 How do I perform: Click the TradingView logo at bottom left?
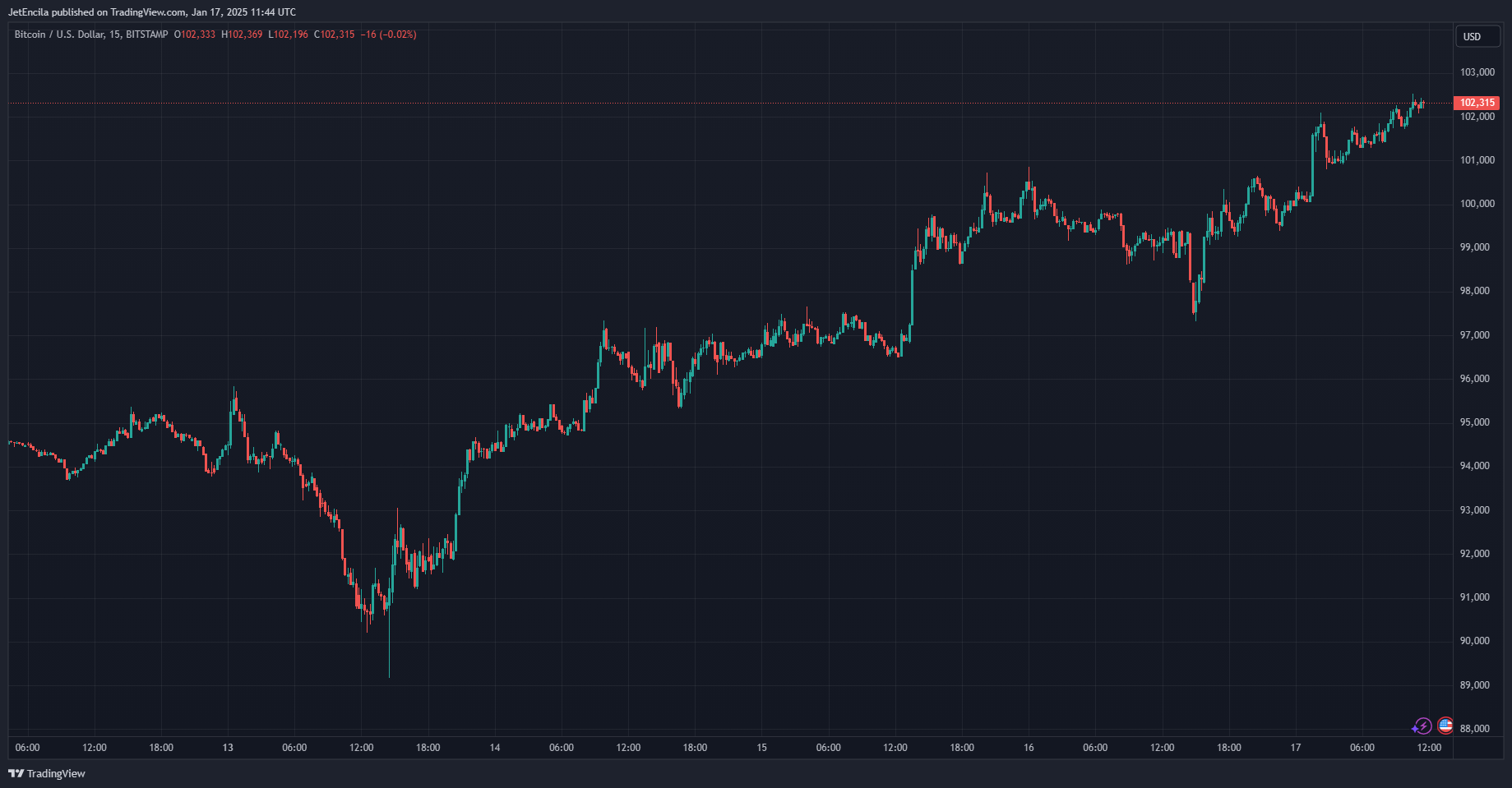[x=47, y=773]
